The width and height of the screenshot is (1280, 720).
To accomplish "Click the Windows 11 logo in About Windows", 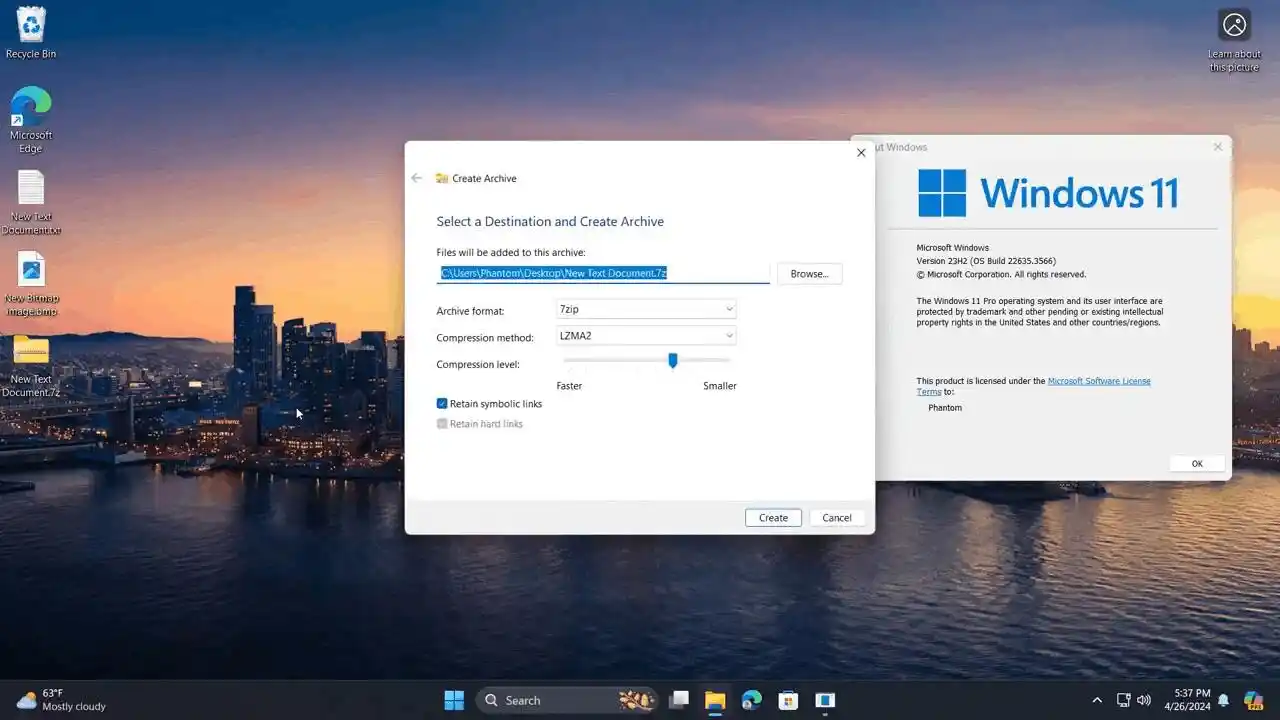I will (1047, 193).
